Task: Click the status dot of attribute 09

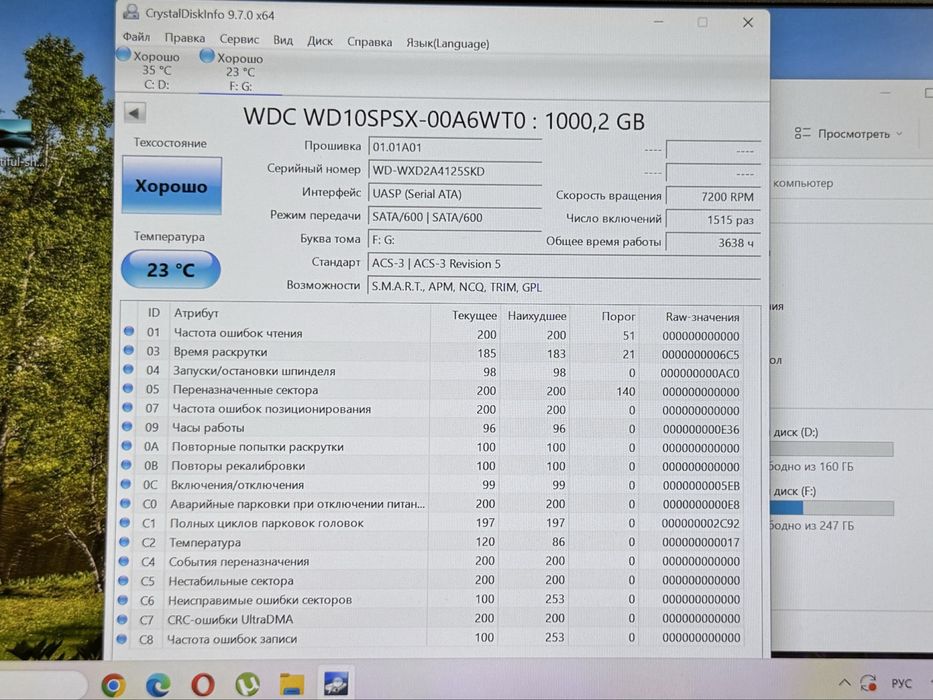Action: click(127, 427)
